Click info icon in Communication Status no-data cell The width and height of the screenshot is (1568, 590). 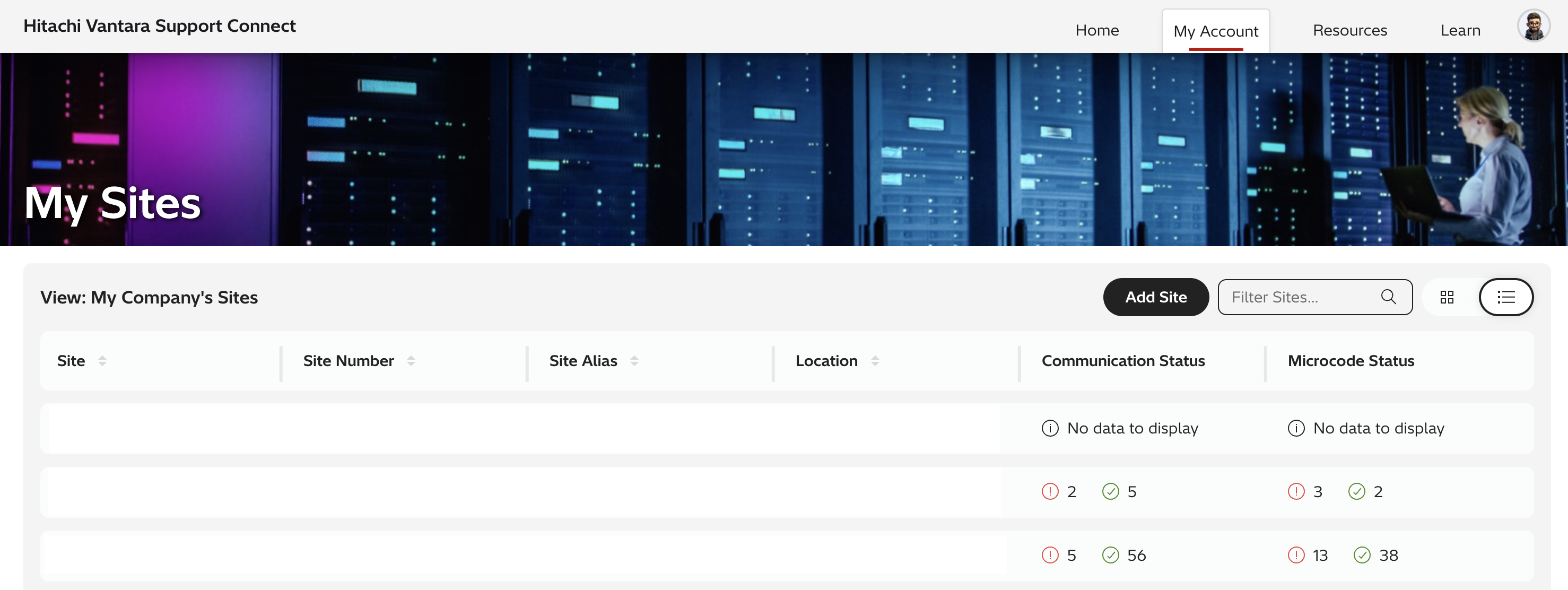[1050, 429]
